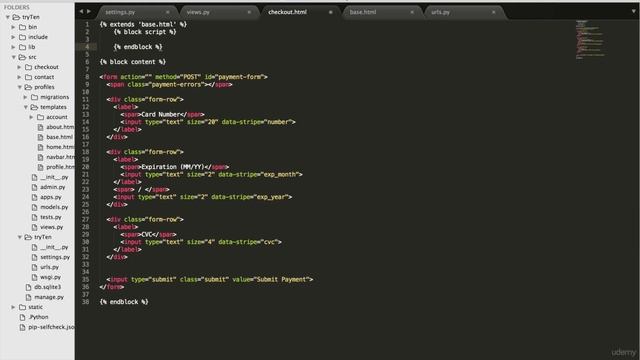The image size is (640, 360).
Task: Click the 'Submit Payment' value on line 35
Action: coord(281,280)
